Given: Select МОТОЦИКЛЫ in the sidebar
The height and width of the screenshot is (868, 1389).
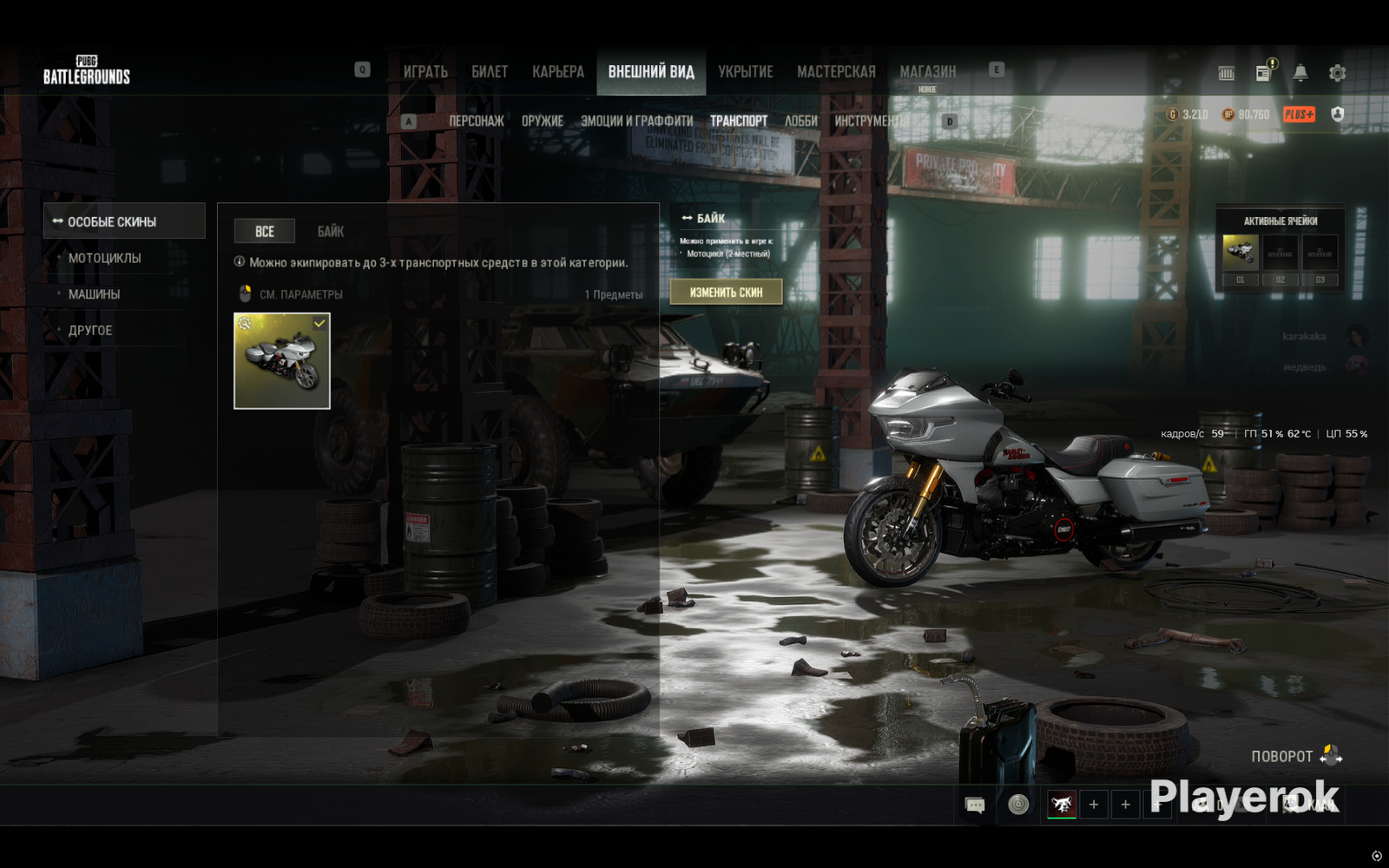Looking at the screenshot, I should coord(105,258).
